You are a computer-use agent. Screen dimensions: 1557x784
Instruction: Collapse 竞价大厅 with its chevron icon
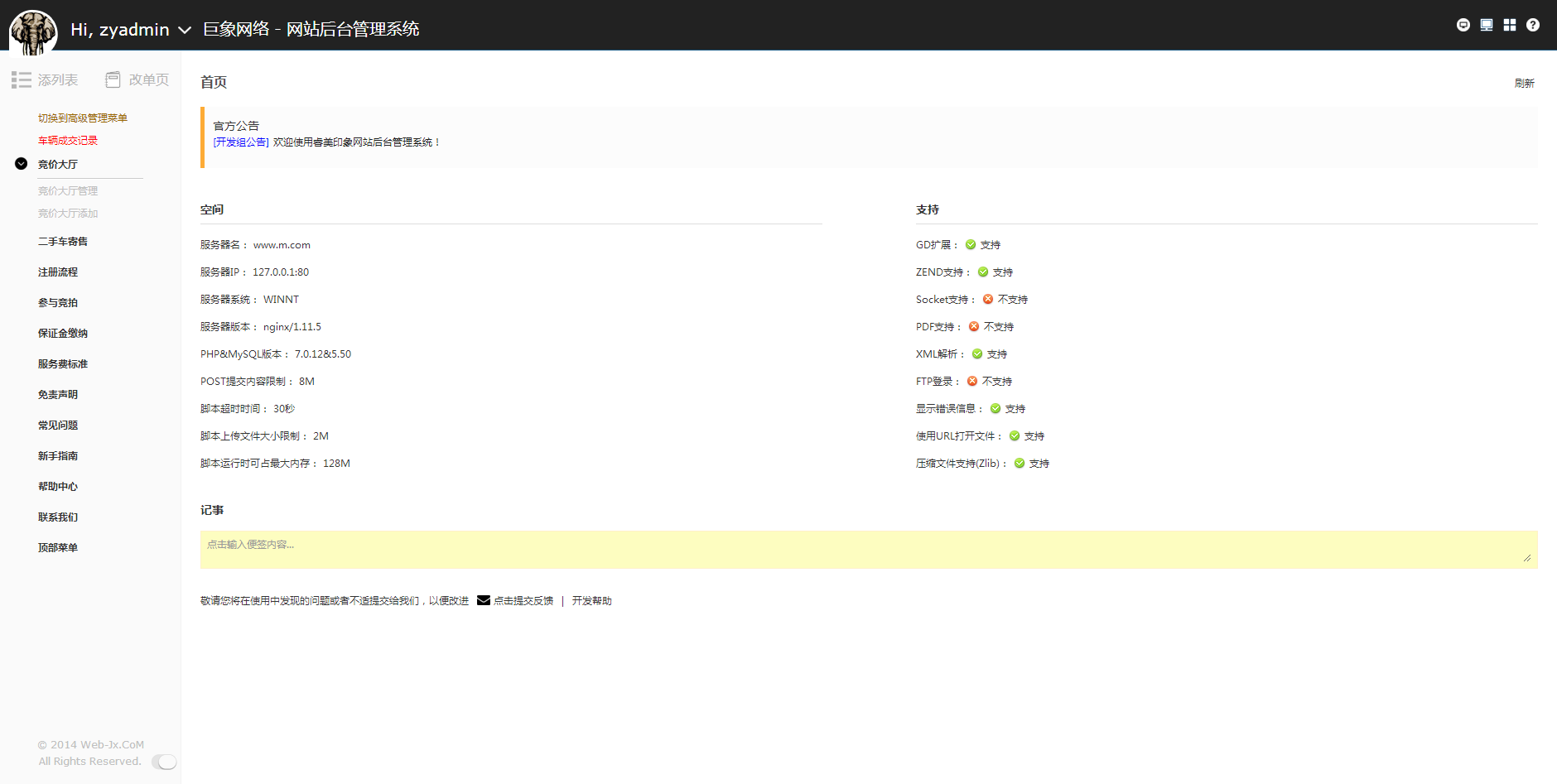tap(22, 164)
